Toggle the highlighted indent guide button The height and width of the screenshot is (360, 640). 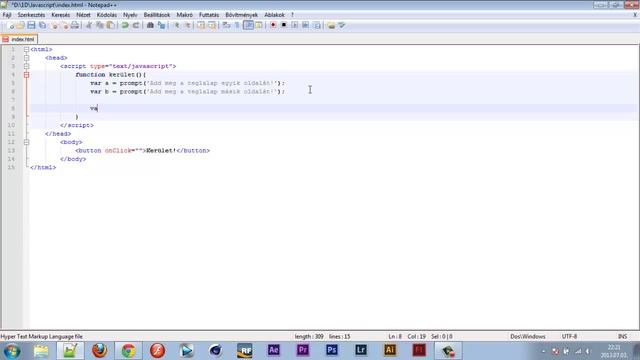pos(248,25)
